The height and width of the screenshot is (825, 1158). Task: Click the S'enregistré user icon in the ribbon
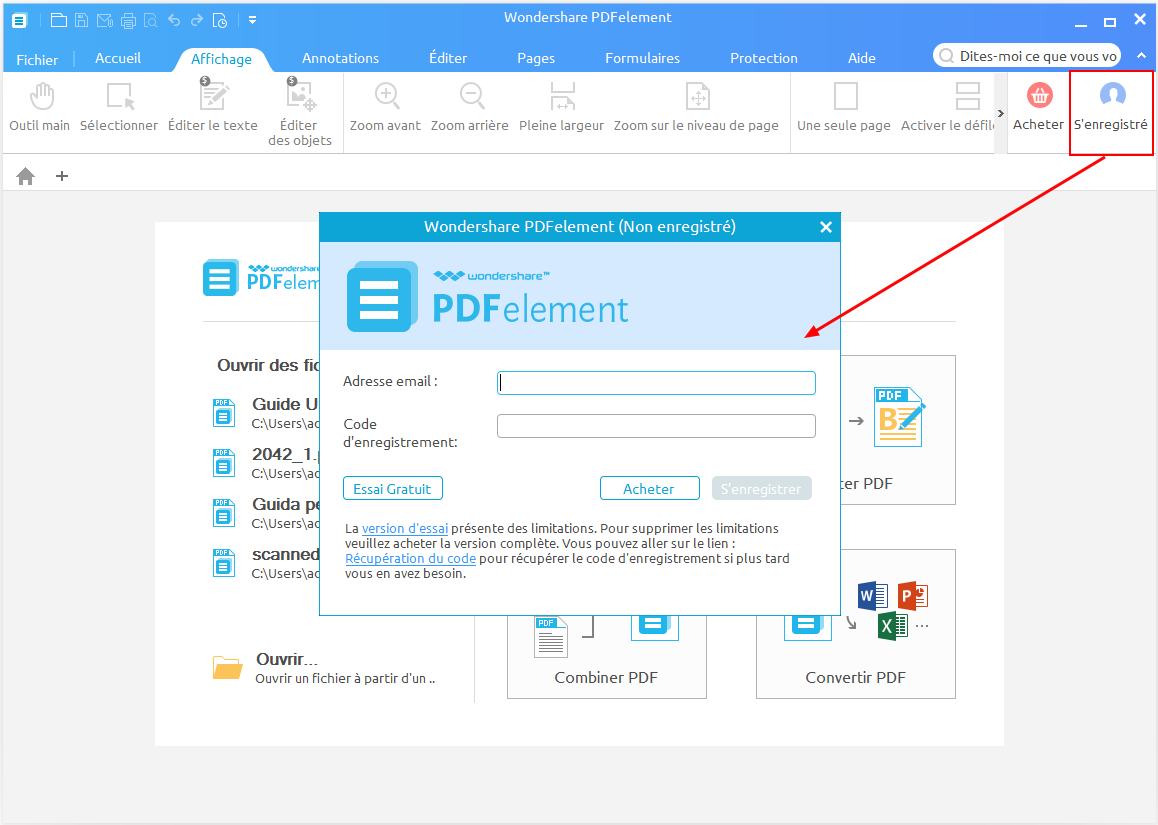1111,108
